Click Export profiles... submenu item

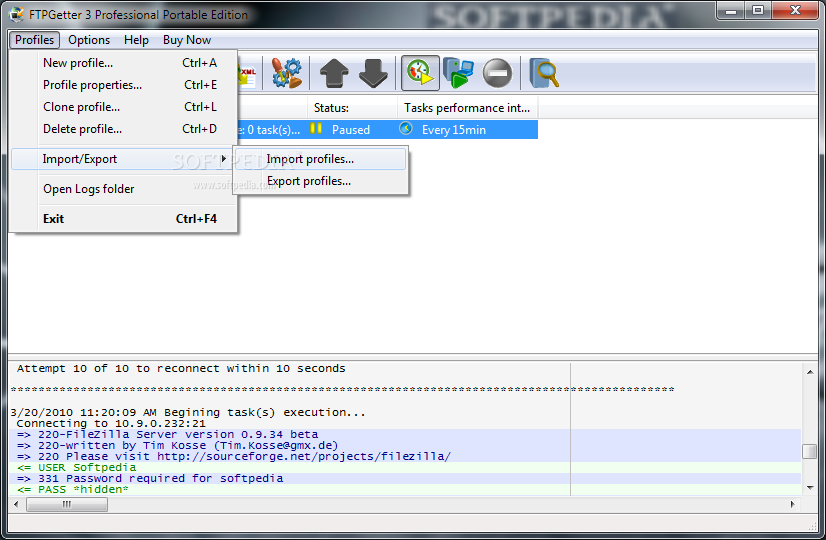(x=320, y=181)
